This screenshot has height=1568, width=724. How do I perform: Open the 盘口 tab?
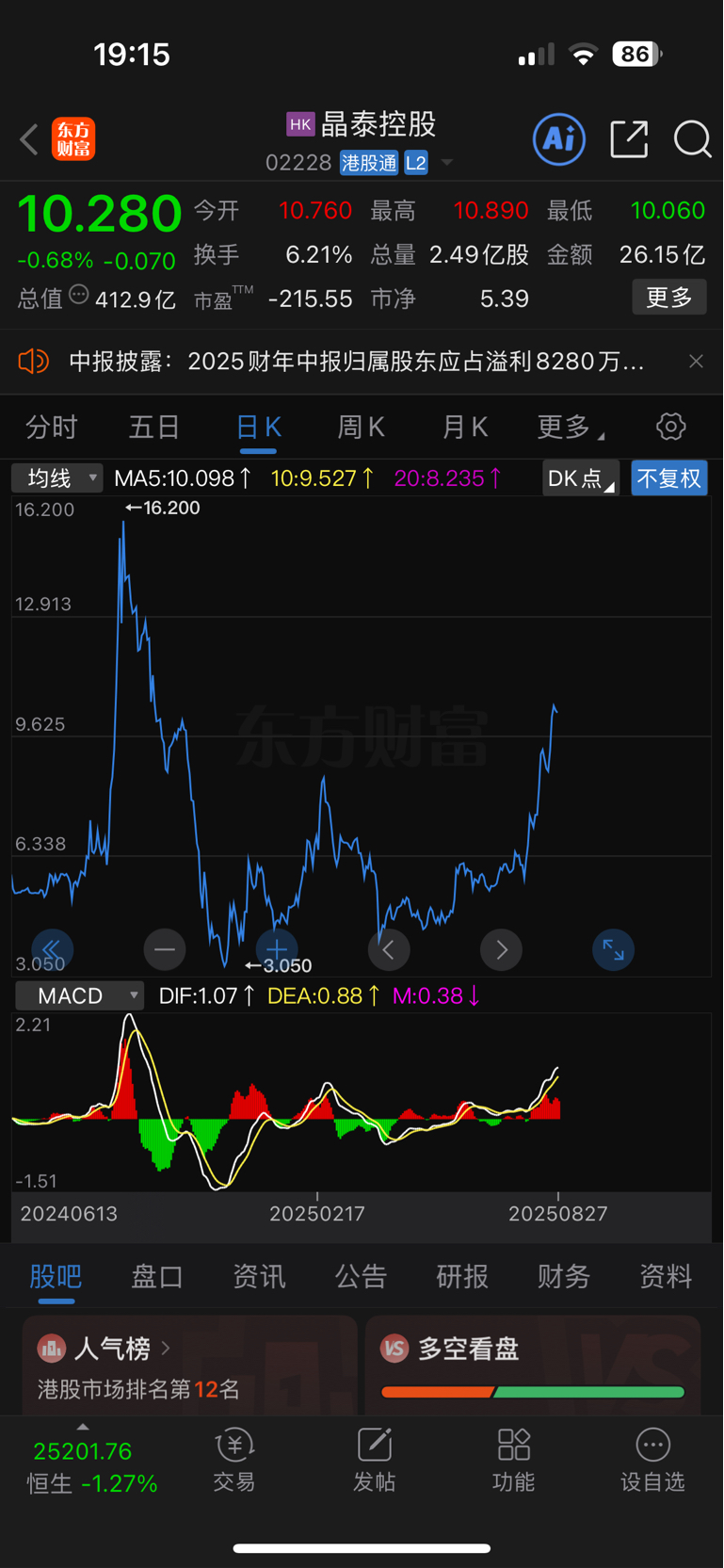click(x=157, y=1276)
